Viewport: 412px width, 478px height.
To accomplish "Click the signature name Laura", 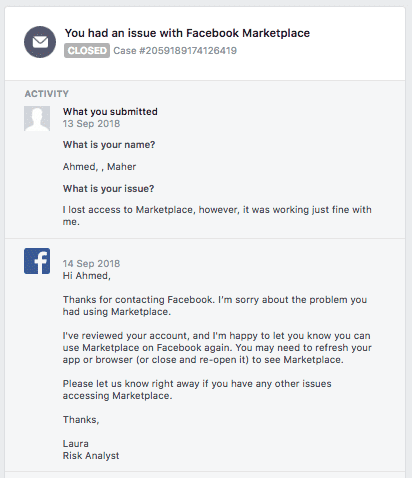I will tap(76, 444).
